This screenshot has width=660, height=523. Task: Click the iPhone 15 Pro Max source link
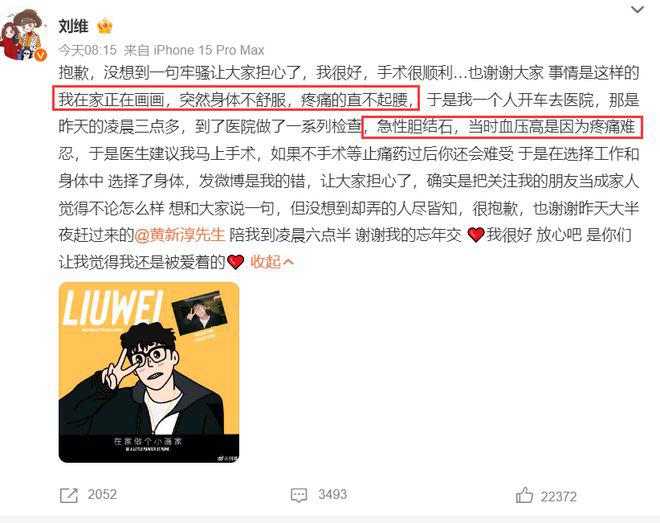coord(208,50)
